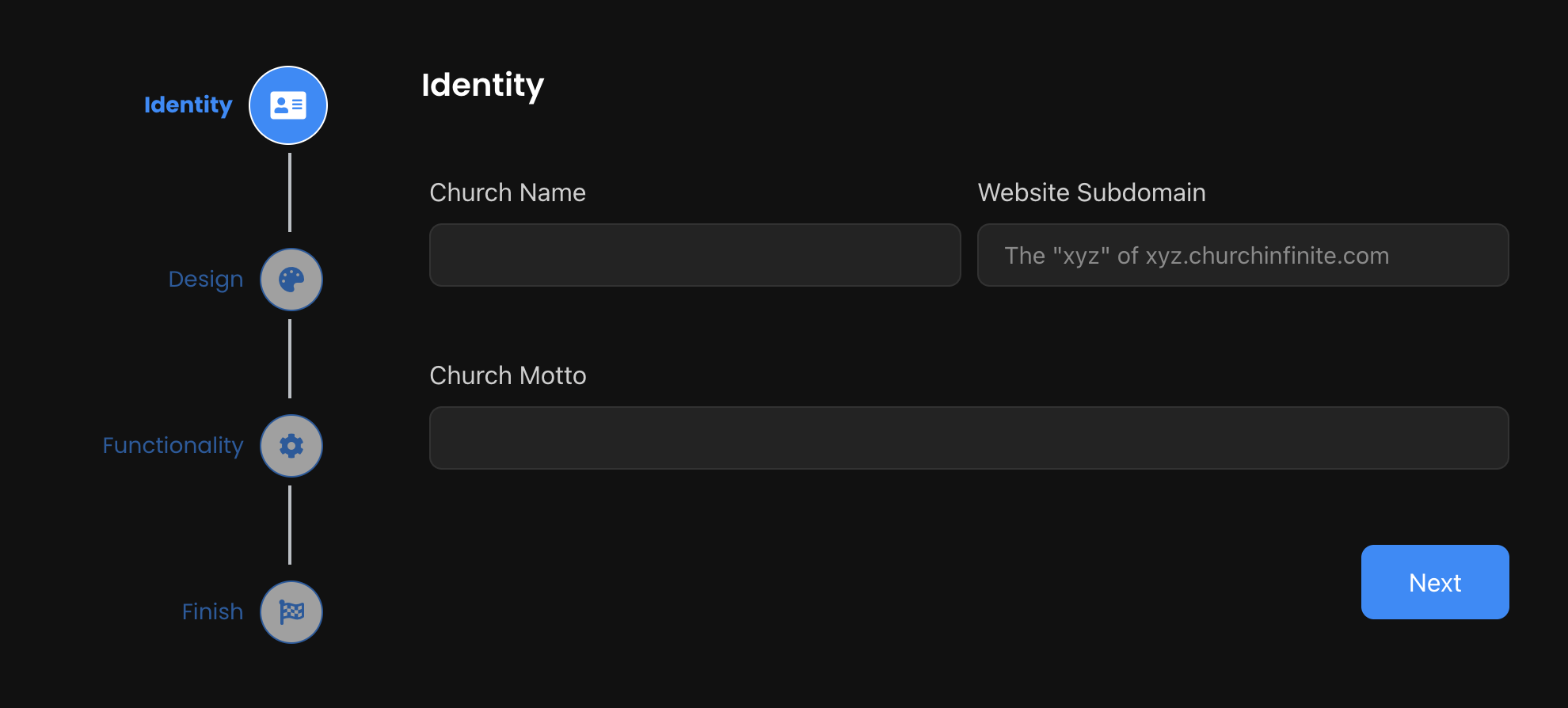
Task: Jump to the Finish checkered flag icon
Action: (291, 612)
